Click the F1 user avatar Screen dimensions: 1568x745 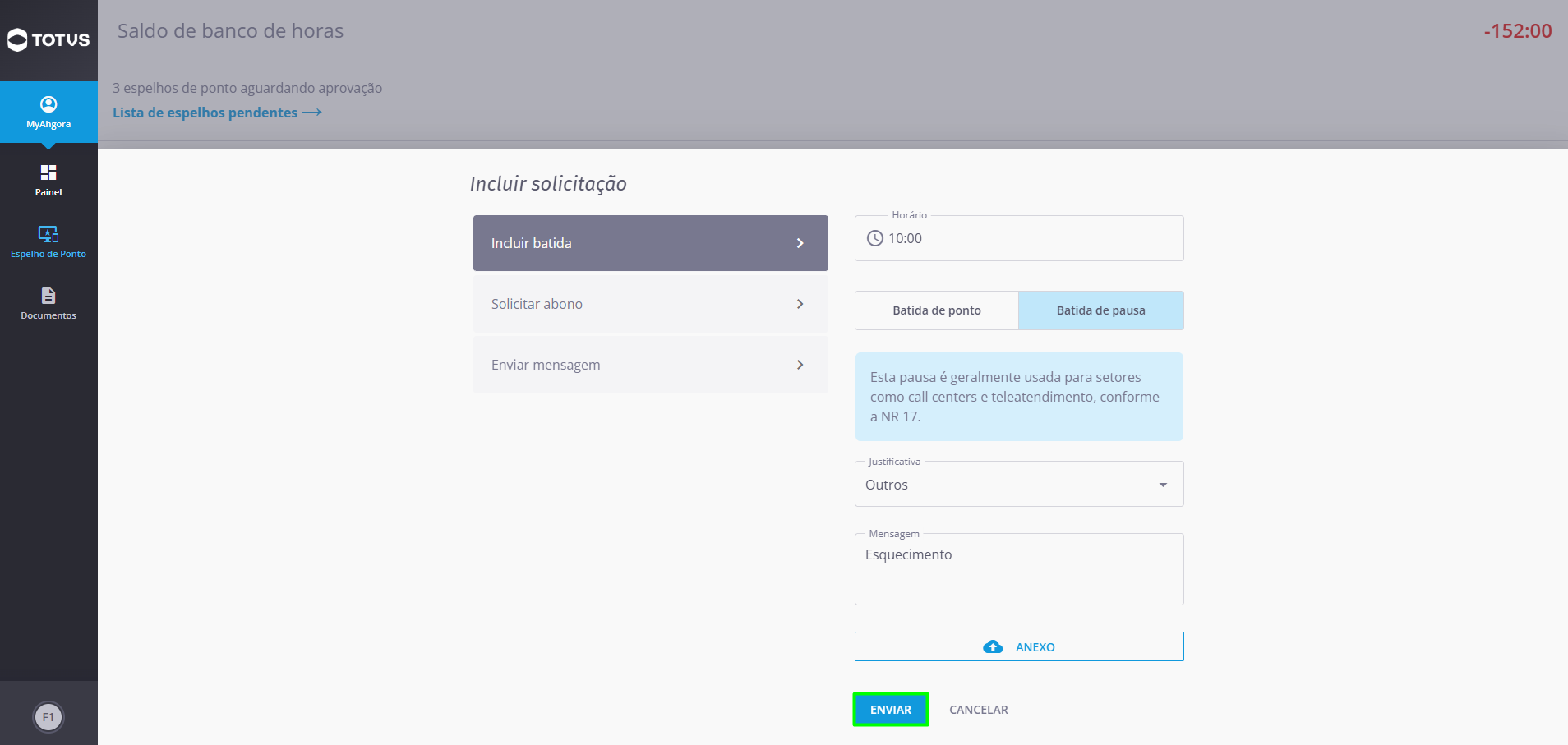pos(48,717)
